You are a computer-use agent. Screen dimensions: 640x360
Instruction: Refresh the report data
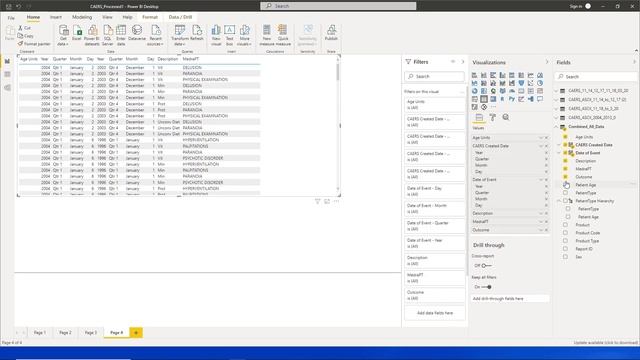(197, 33)
